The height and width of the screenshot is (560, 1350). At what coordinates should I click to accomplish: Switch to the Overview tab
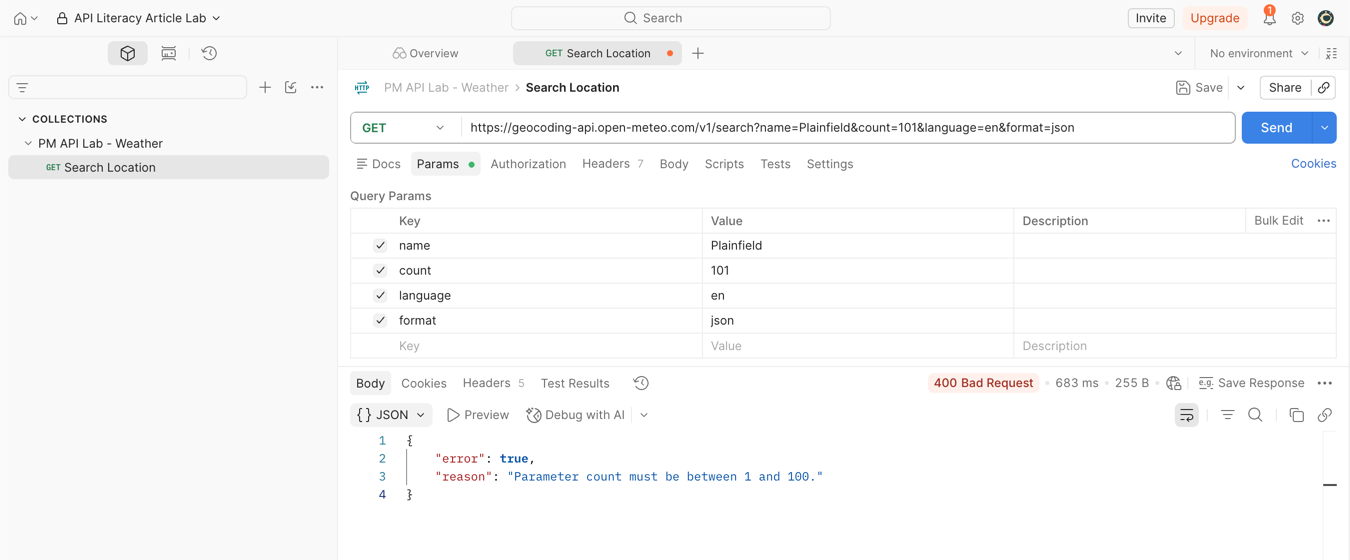(x=426, y=53)
